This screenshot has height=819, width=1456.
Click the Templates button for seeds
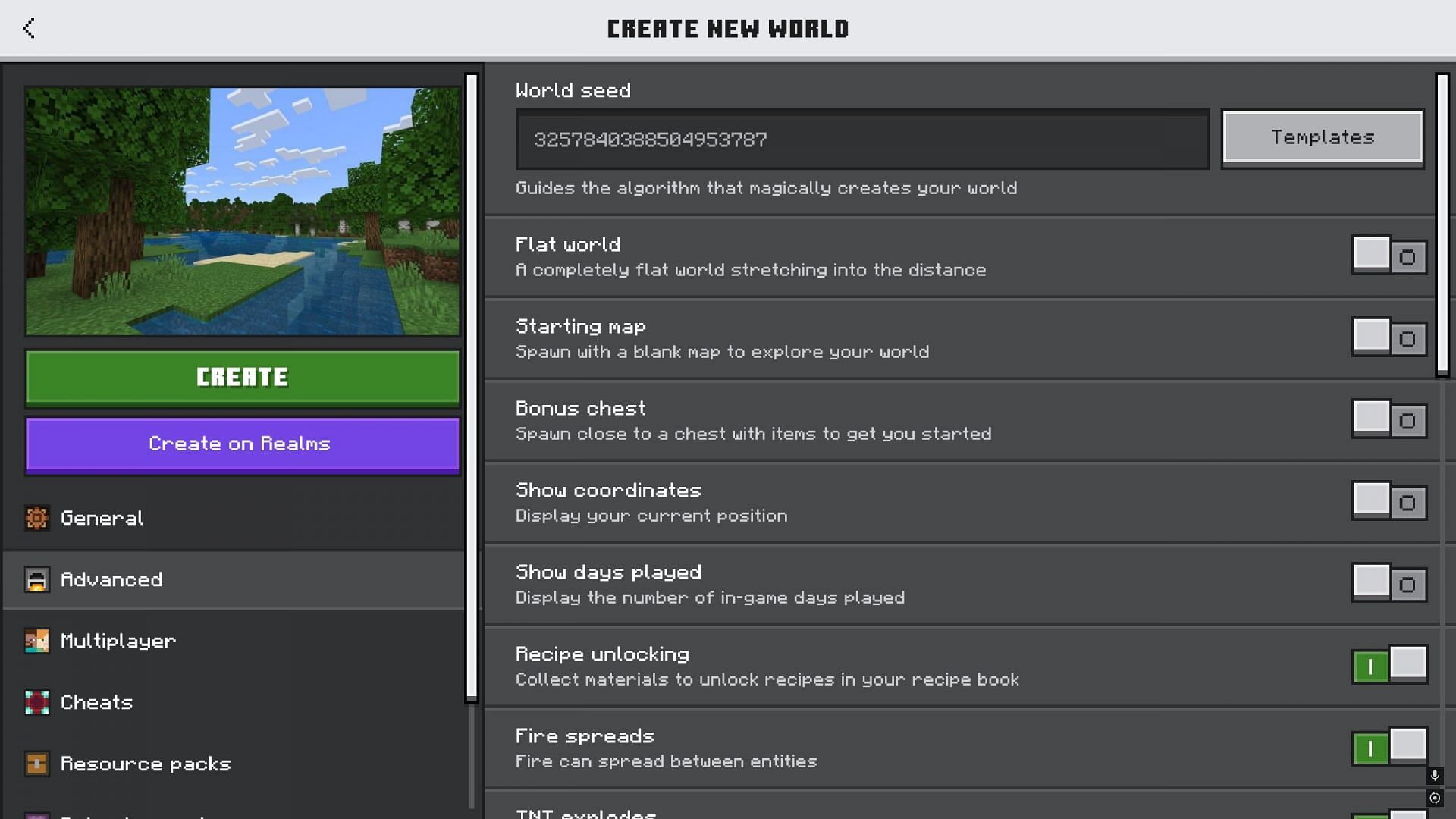(x=1322, y=138)
